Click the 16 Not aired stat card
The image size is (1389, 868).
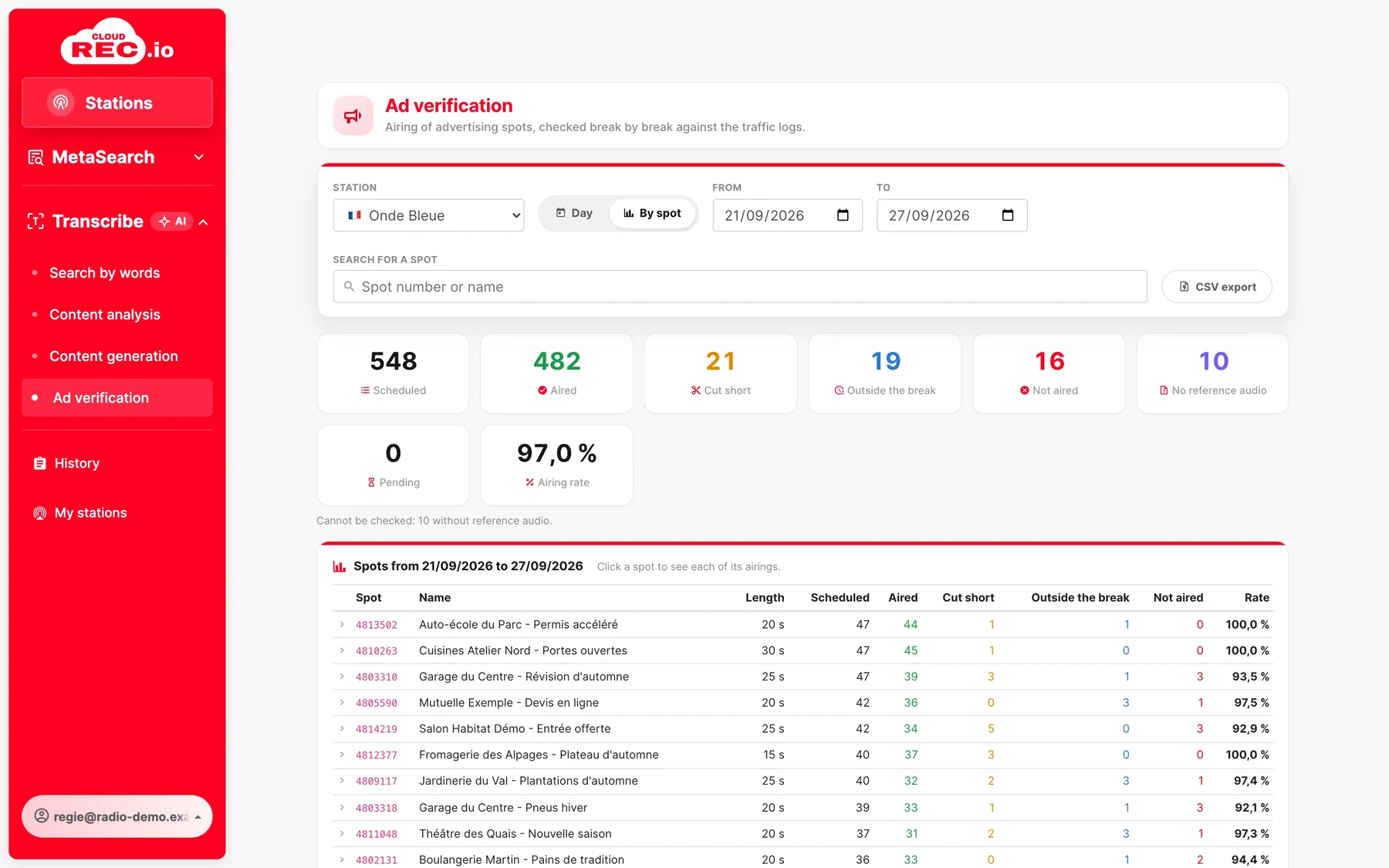coord(1049,373)
